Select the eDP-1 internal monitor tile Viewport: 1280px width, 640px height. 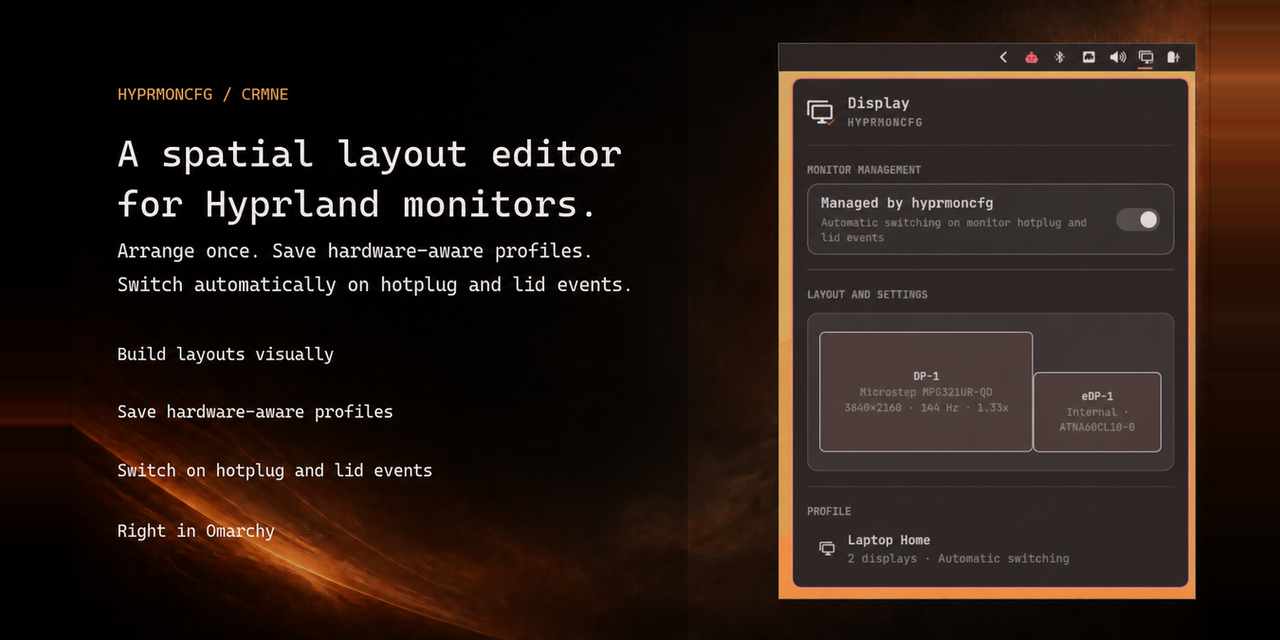pos(1097,412)
